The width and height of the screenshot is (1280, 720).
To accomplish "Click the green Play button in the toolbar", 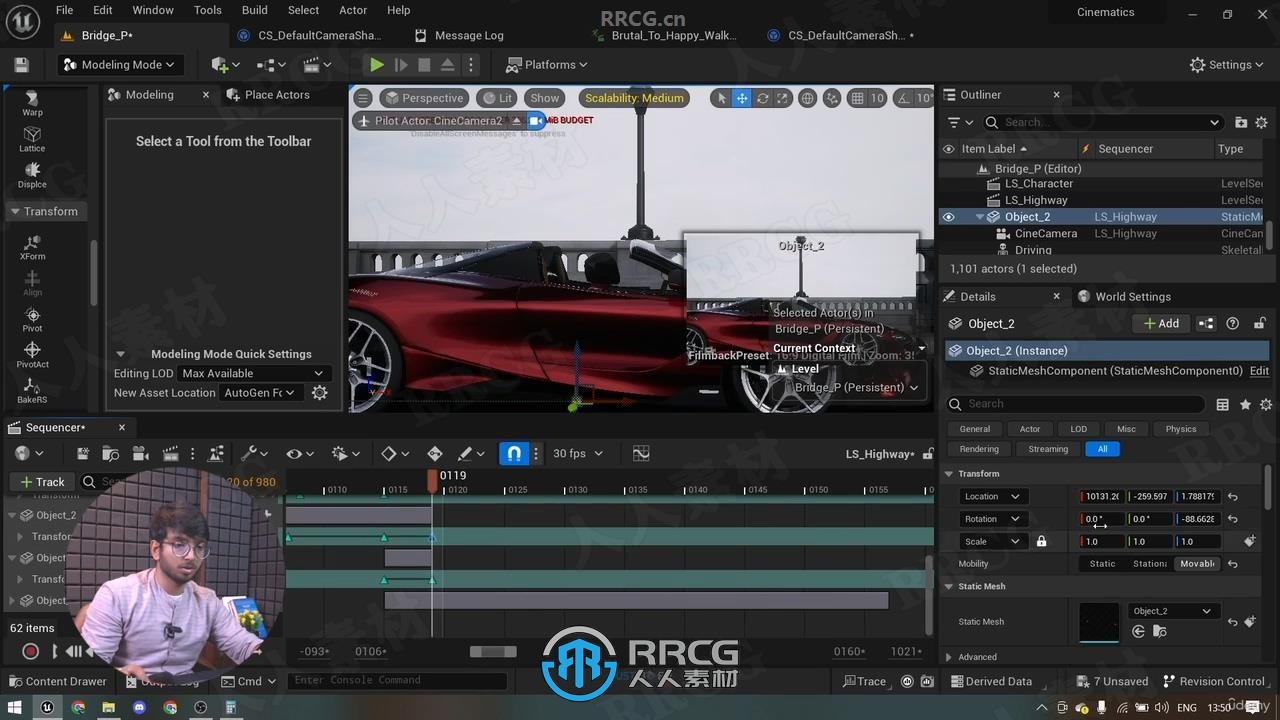I will click(377, 65).
